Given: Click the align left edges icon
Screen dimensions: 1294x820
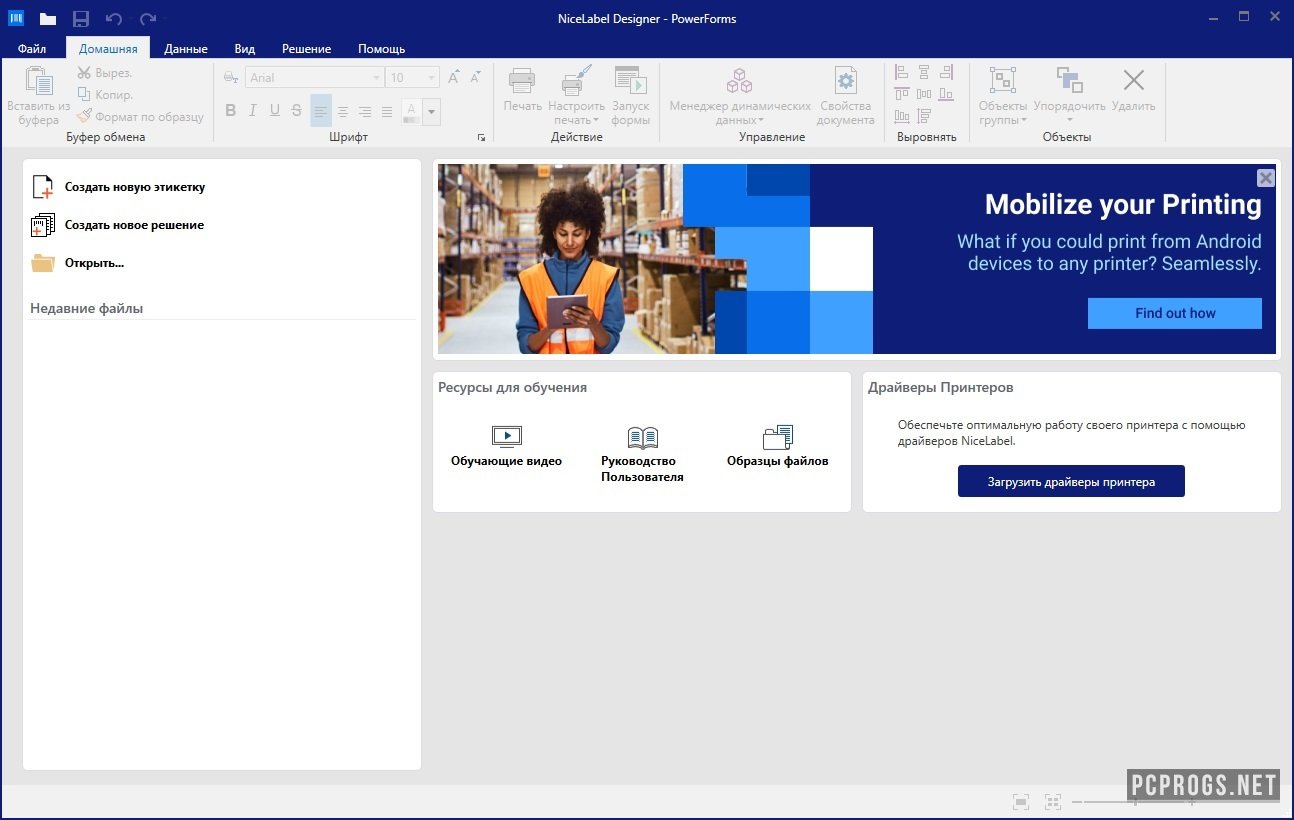Looking at the screenshot, I should 902,72.
